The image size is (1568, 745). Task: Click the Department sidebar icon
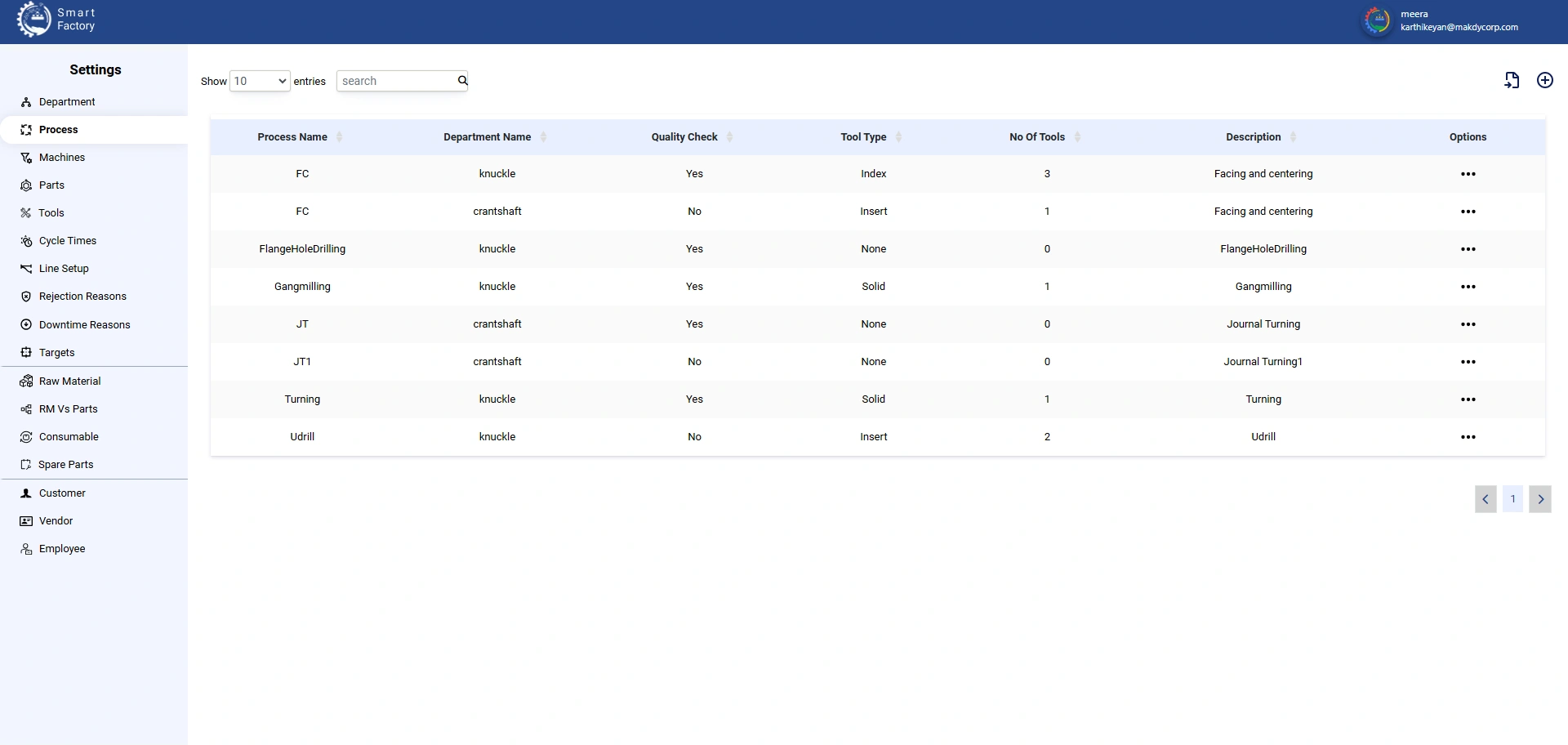[26, 102]
